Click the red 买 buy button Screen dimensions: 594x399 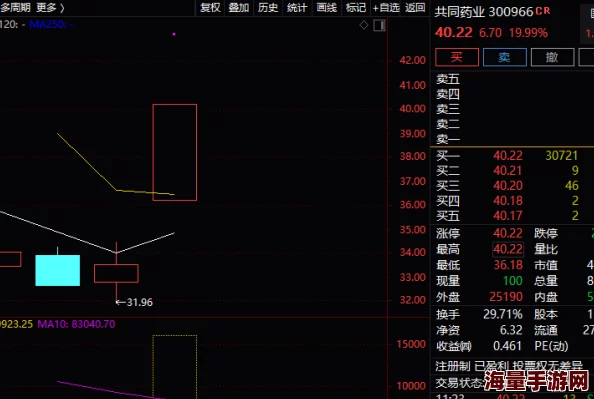pyautogui.click(x=457, y=57)
